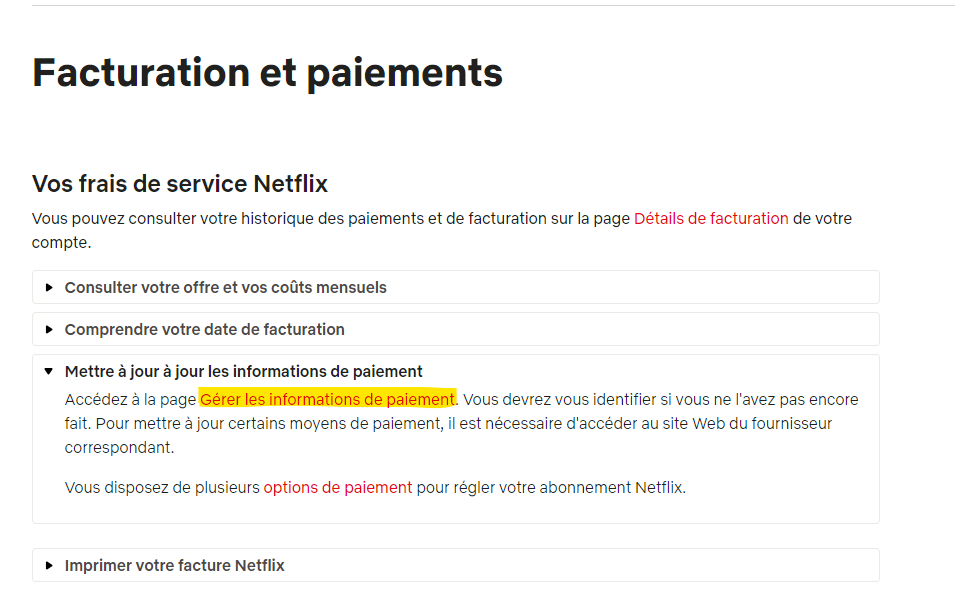Click the "Vos frais de service Netflix" subheading
Viewport: 955px width, 609px height.
tap(180, 184)
